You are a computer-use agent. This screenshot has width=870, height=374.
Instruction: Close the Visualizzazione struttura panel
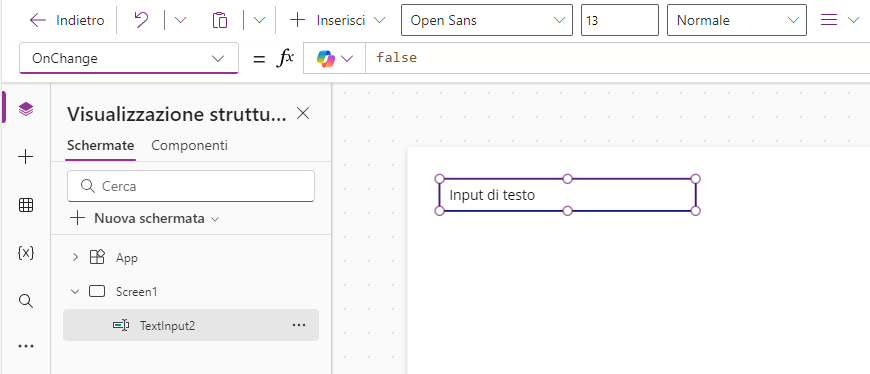point(303,114)
